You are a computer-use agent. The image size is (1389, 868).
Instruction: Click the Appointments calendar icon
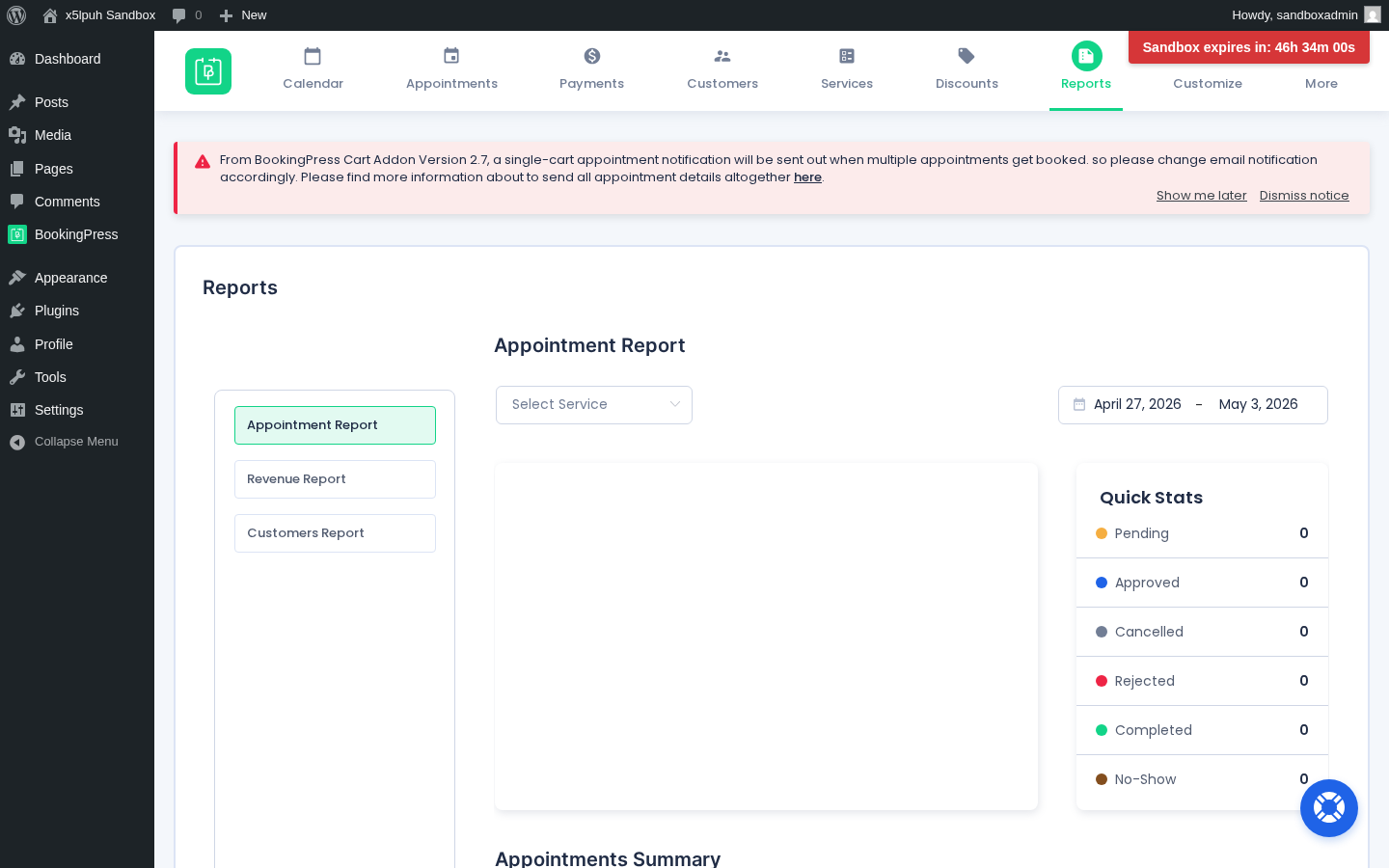pos(451,56)
